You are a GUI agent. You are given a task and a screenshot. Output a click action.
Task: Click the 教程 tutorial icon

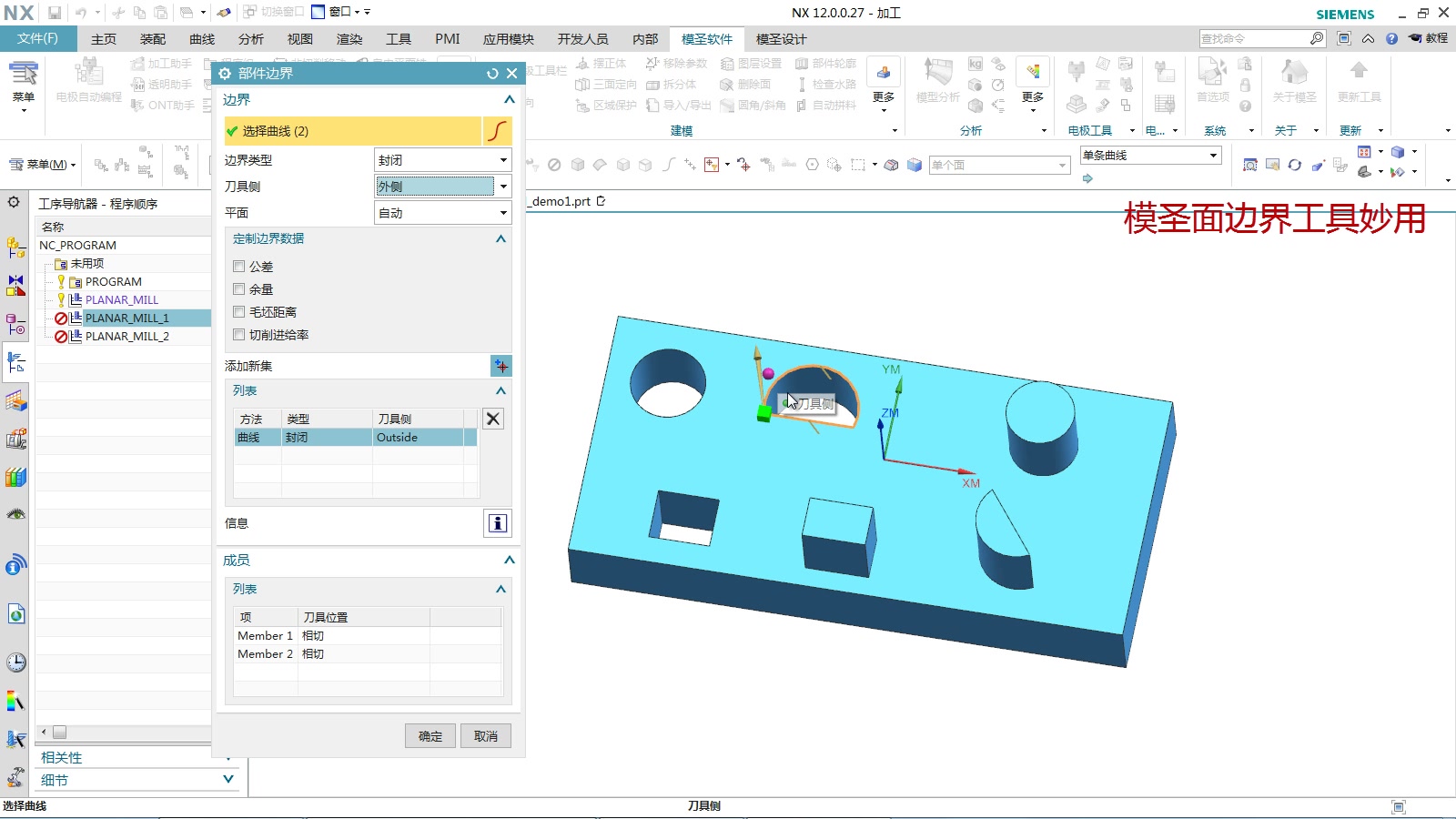point(1429,38)
